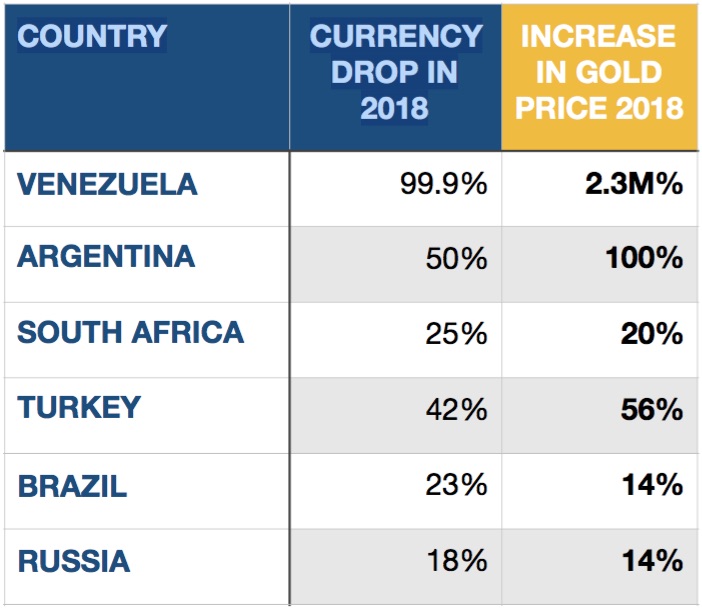Click the COUNTRY column header
702x612 pixels.
[x=92, y=38]
